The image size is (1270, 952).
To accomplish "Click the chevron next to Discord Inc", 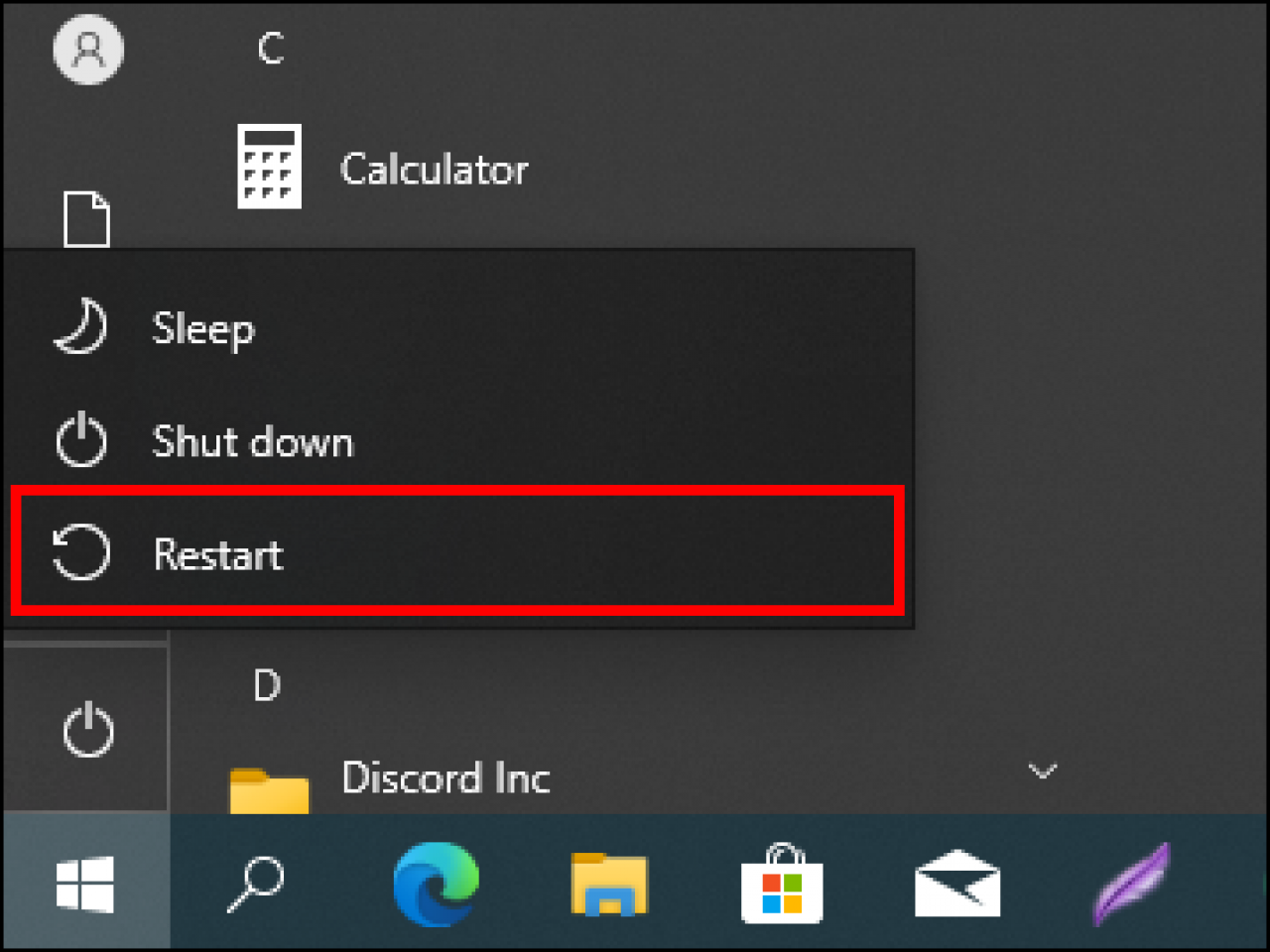I will tap(1043, 771).
